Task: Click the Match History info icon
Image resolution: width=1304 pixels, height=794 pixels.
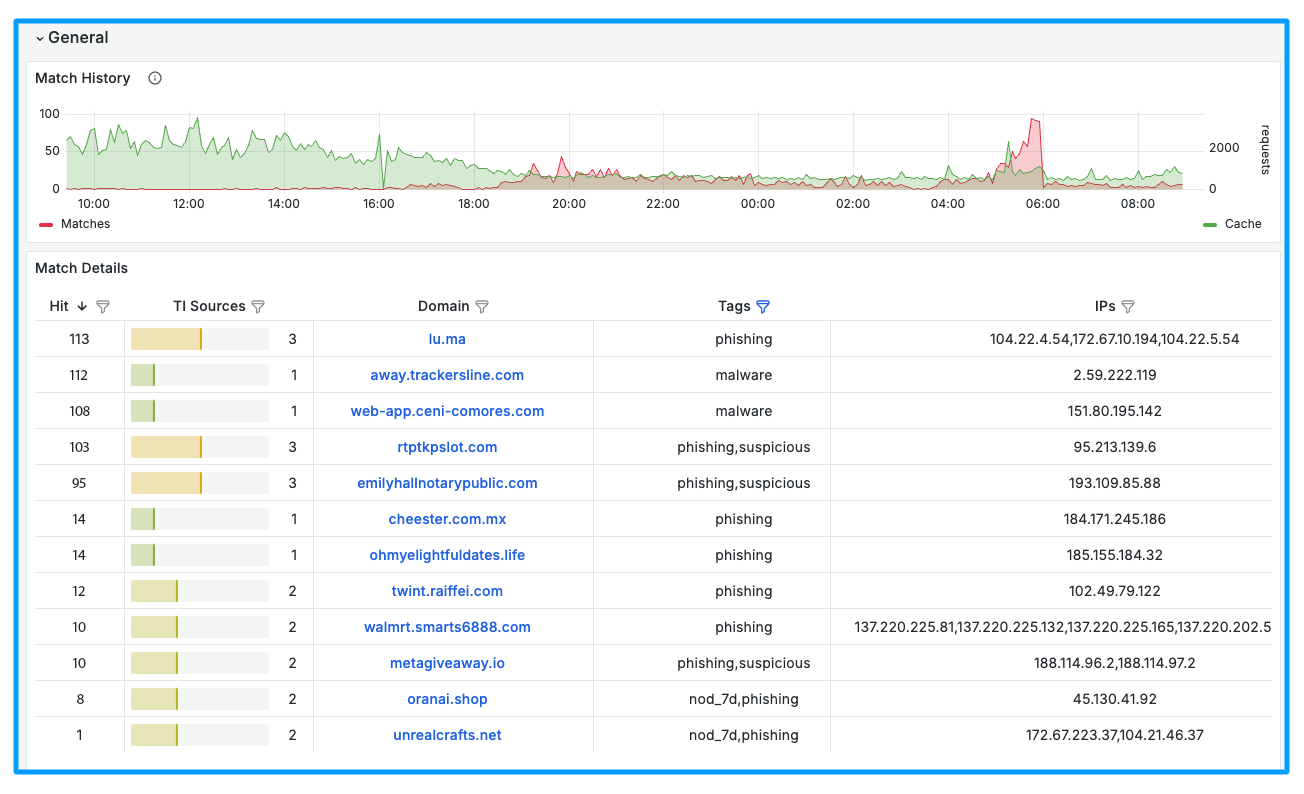Action: 155,78
